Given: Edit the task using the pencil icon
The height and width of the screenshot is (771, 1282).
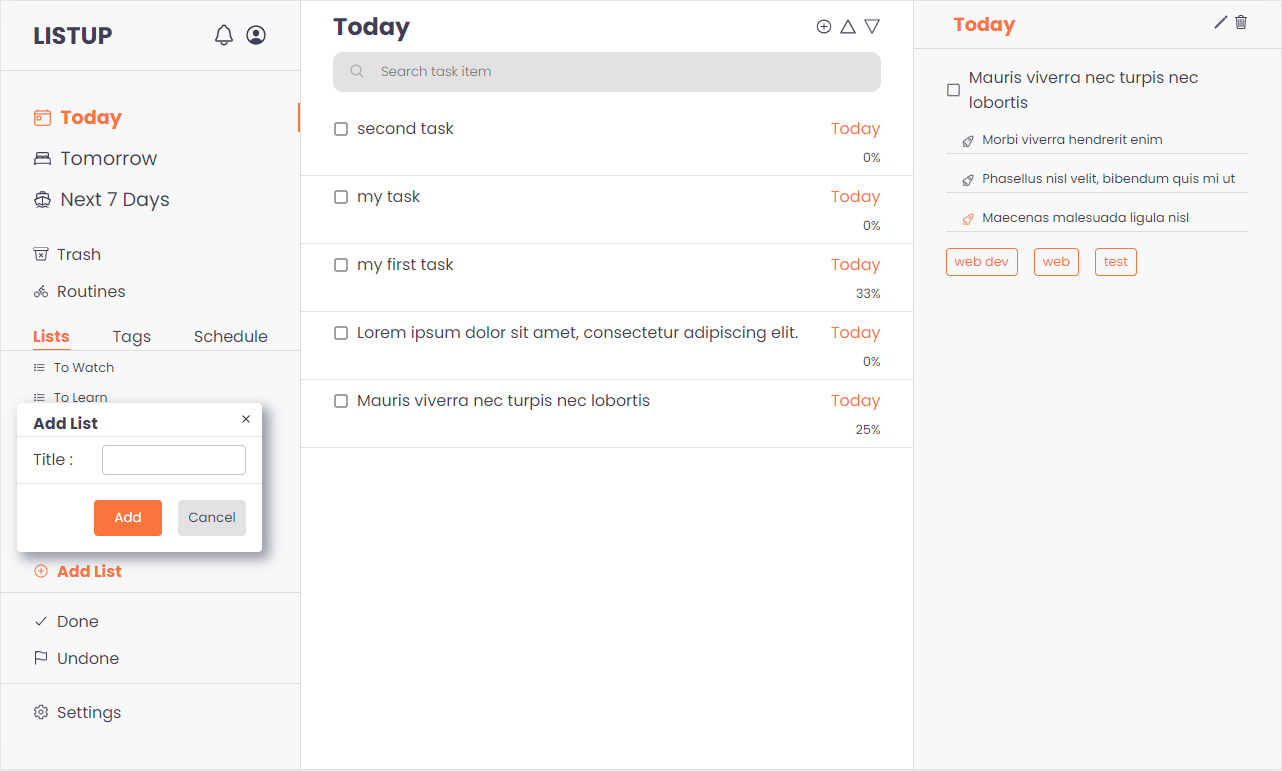Looking at the screenshot, I should click(1218, 20).
